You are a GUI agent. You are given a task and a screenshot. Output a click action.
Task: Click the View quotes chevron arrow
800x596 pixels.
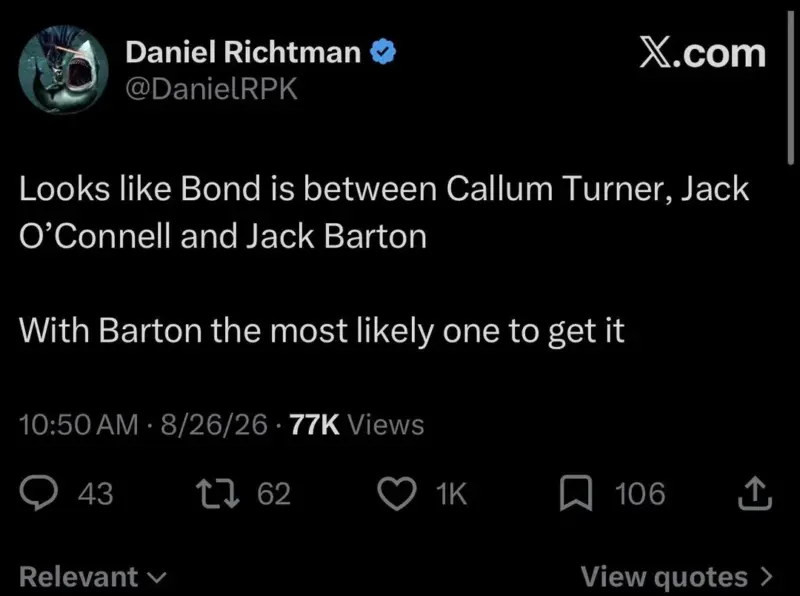click(766, 577)
